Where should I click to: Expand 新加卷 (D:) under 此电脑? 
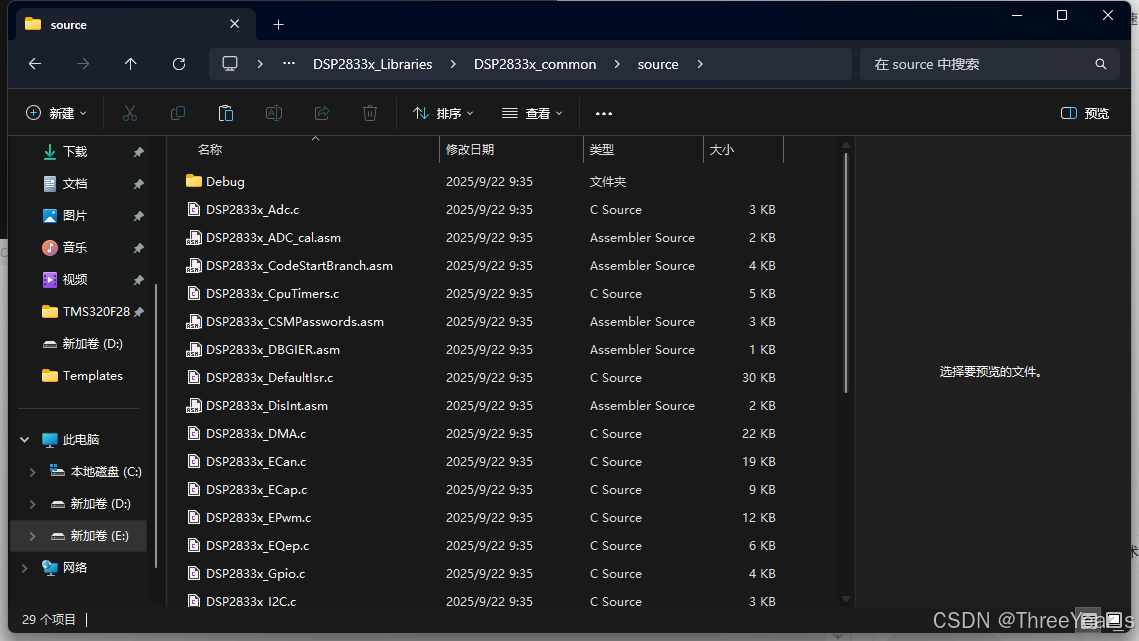(33, 504)
